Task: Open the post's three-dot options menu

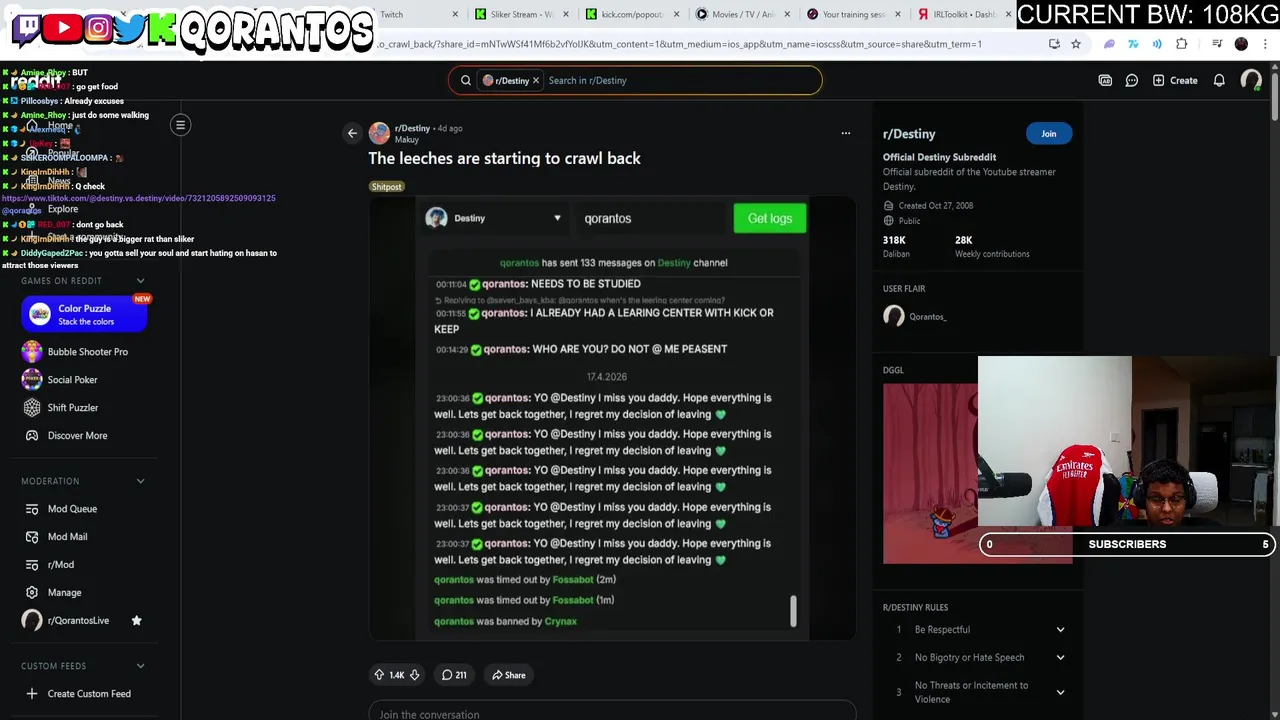Action: pyautogui.click(x=845, y=133)
